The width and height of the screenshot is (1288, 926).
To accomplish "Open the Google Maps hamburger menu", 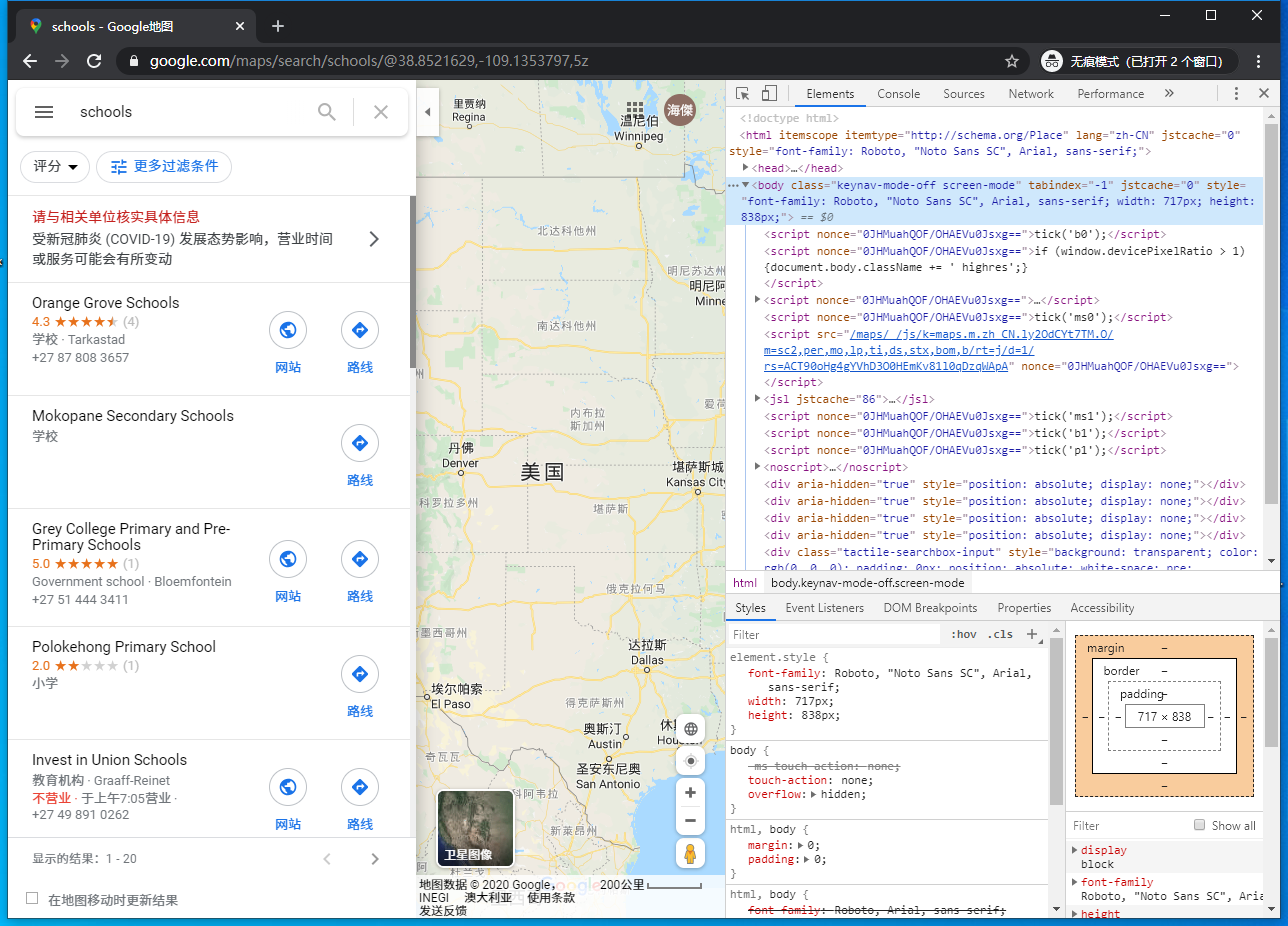I will pyautogui.click(x=44, y=112).
